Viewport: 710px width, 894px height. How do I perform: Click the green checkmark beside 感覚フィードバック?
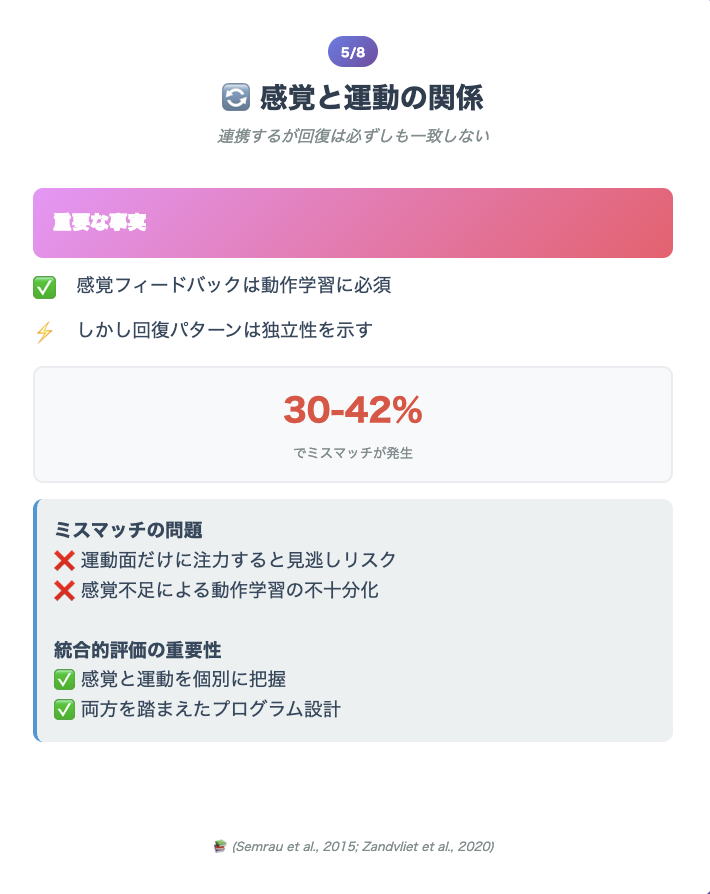[44, 287]
